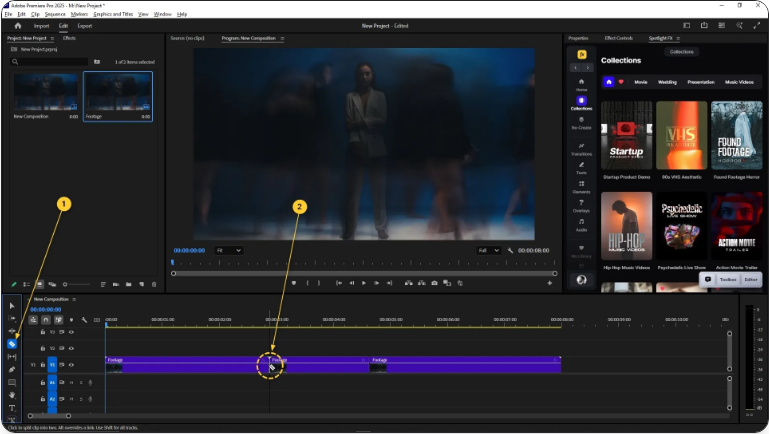Open the Transitions section in Spotlight FX sidebar

point(581,148)
